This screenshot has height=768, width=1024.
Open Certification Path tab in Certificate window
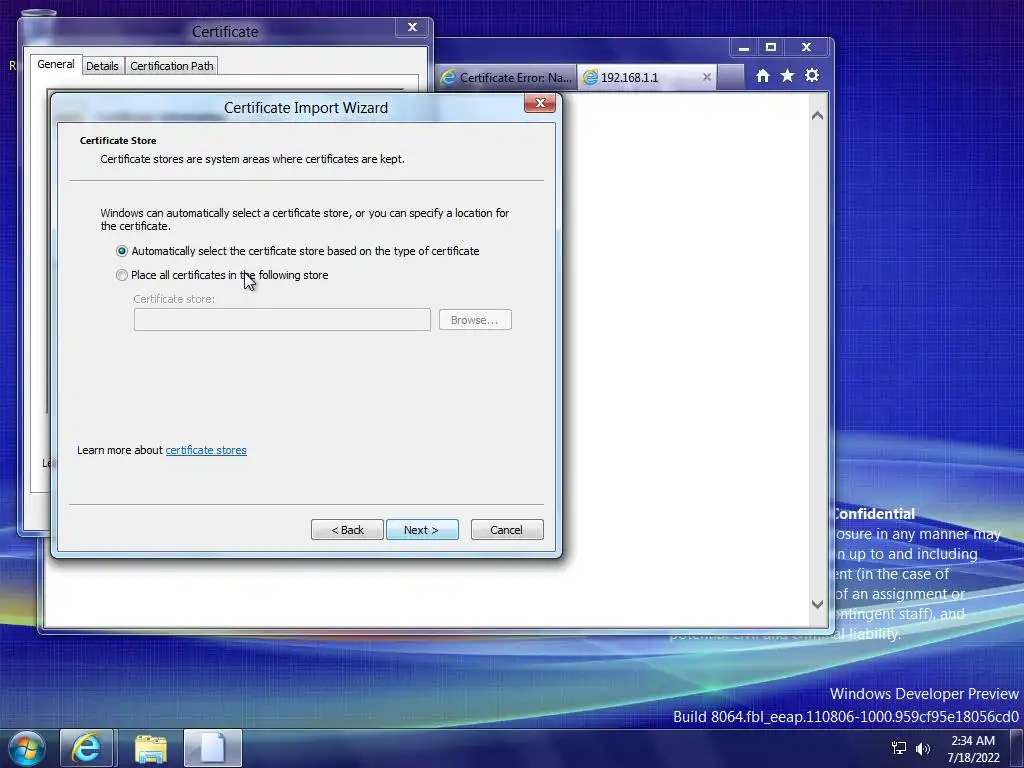(x=172, y=66)
